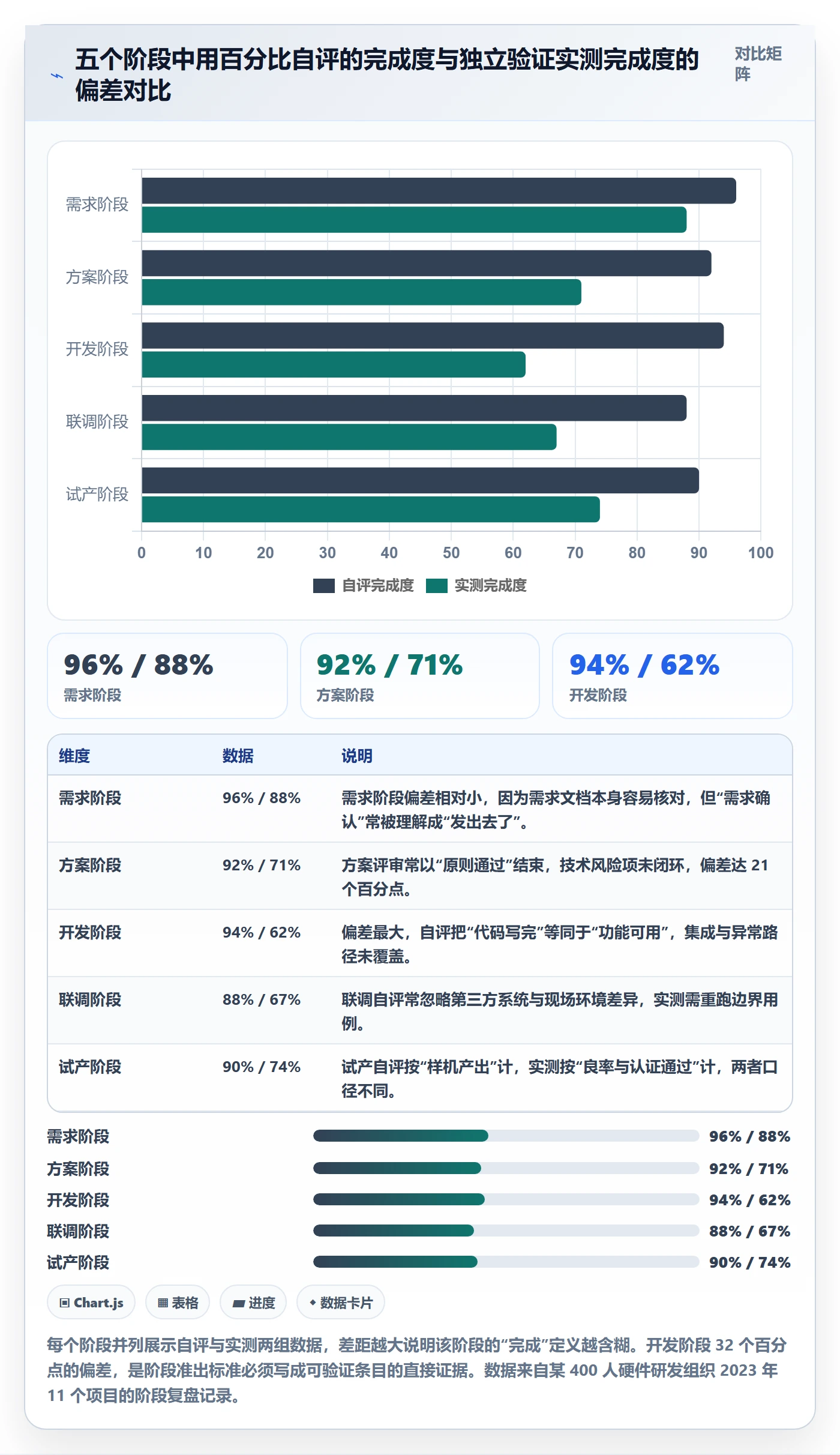Click the 试产阶段 y-axis label in chart
840x1455 pixels.
pyautogui.click(x=97, y=495)
